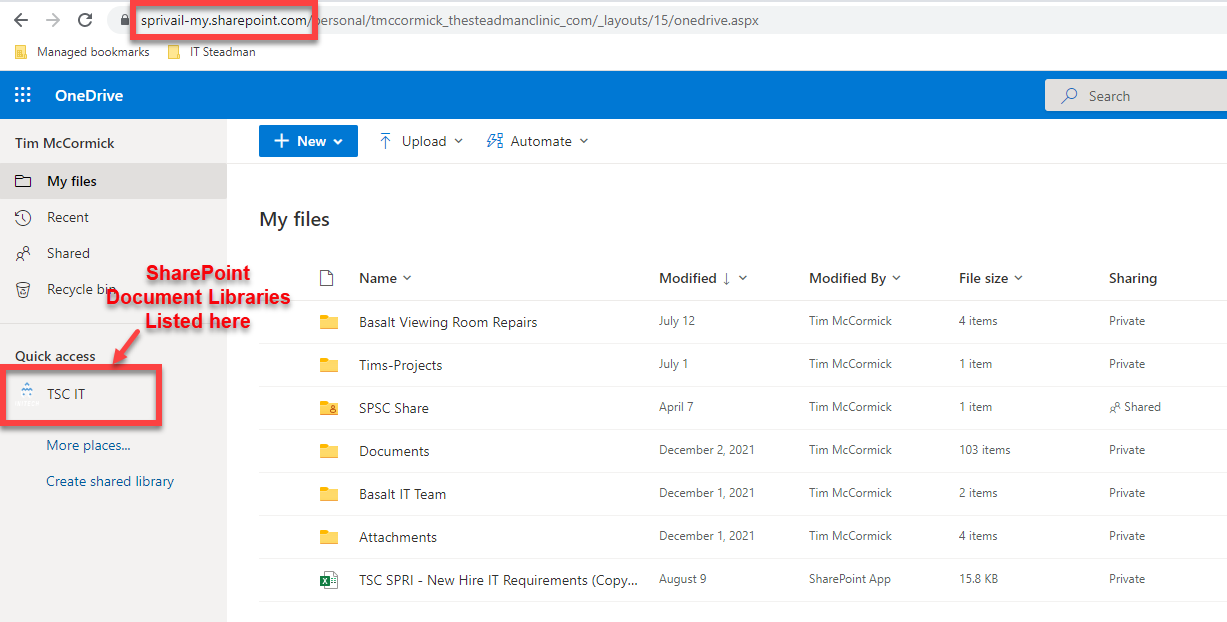Expand the Automate dropdown menu
Image resolution: width=1227 pixels, height=622 pixels.
point(538,141)
